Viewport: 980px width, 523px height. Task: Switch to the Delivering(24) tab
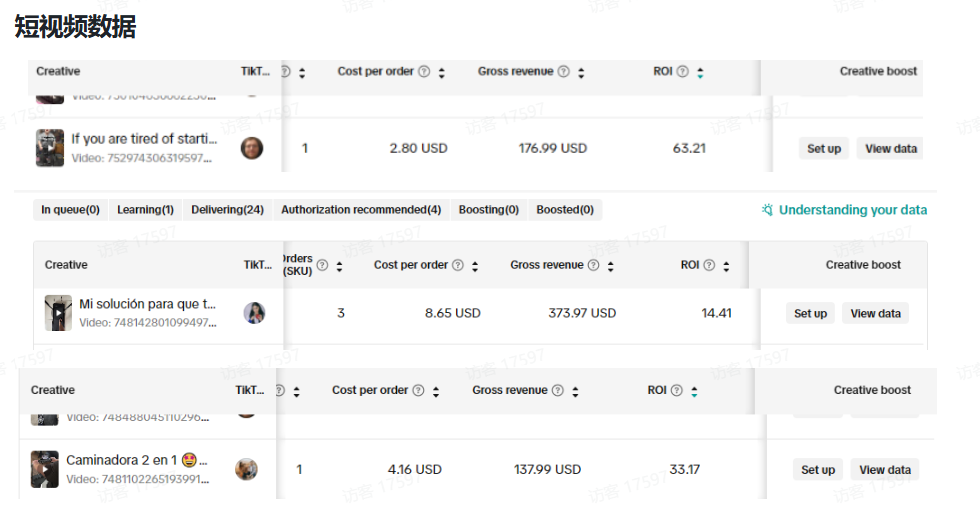227,210
